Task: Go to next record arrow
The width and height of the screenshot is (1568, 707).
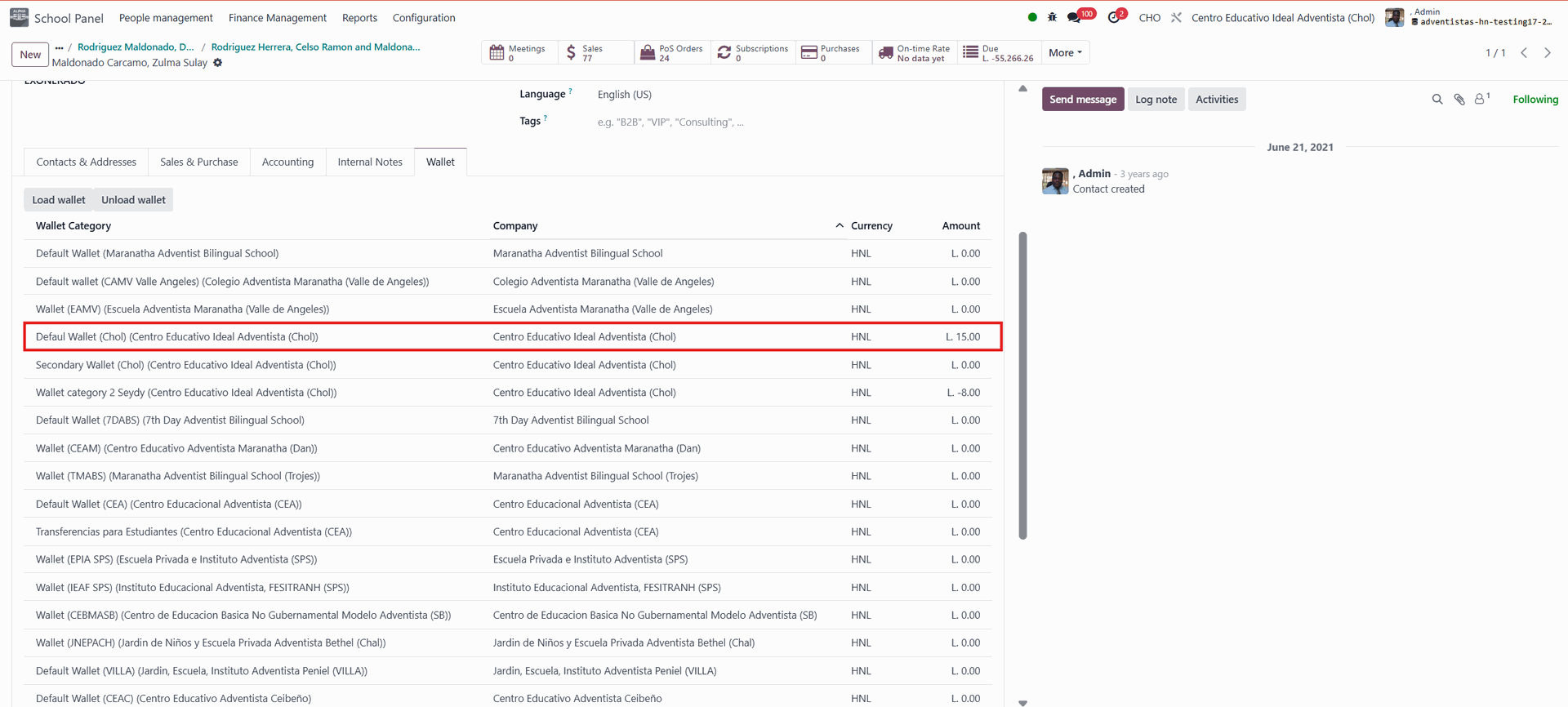Action: tap(1548, 53)
